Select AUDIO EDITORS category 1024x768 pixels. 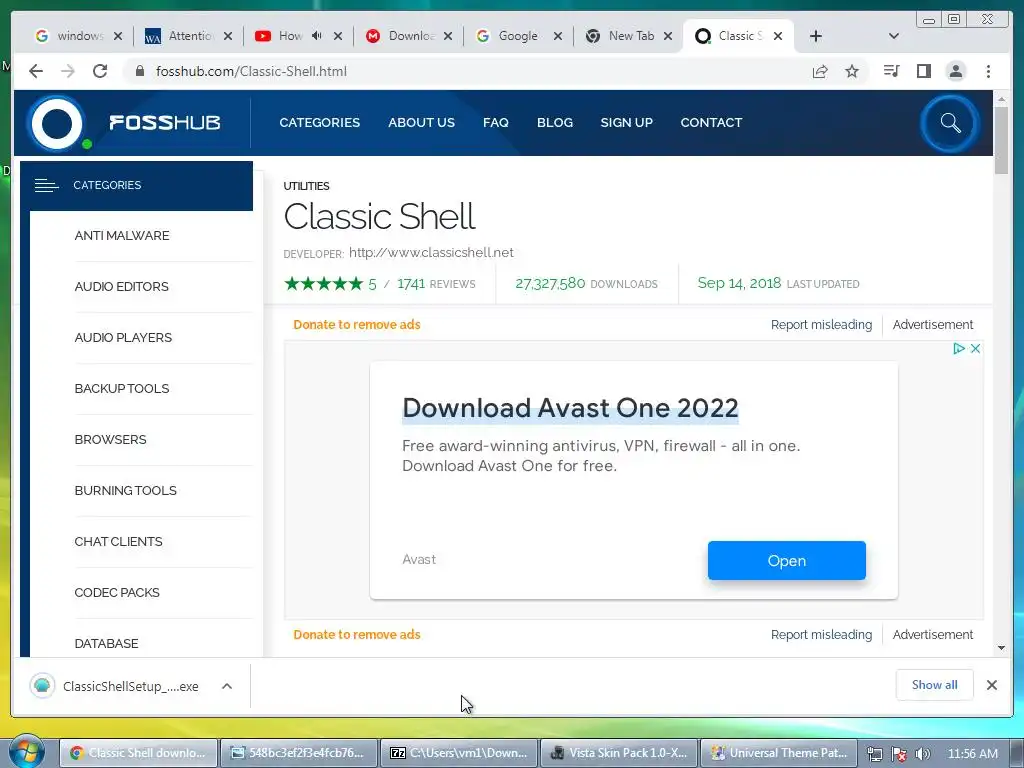[x=121, y=287]
